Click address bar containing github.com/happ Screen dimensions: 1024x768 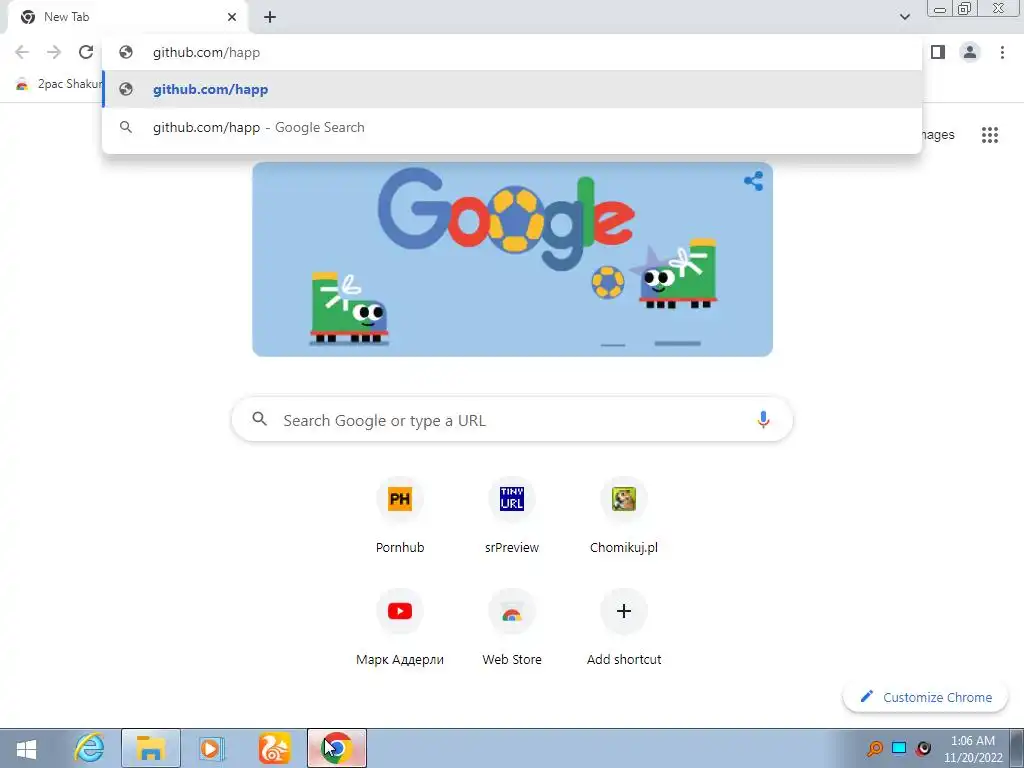coord(512,52)
